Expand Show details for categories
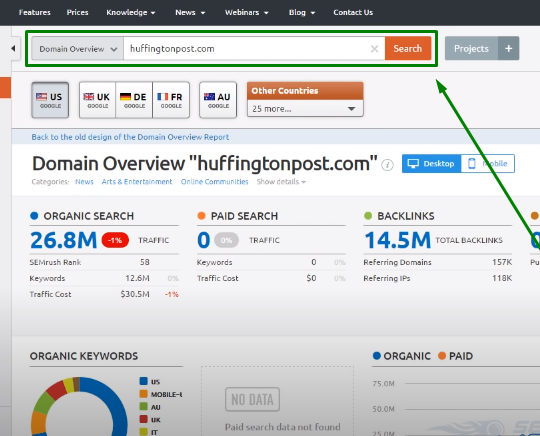Viewport: 540px width, 436px height. click(x=281, y=182)
